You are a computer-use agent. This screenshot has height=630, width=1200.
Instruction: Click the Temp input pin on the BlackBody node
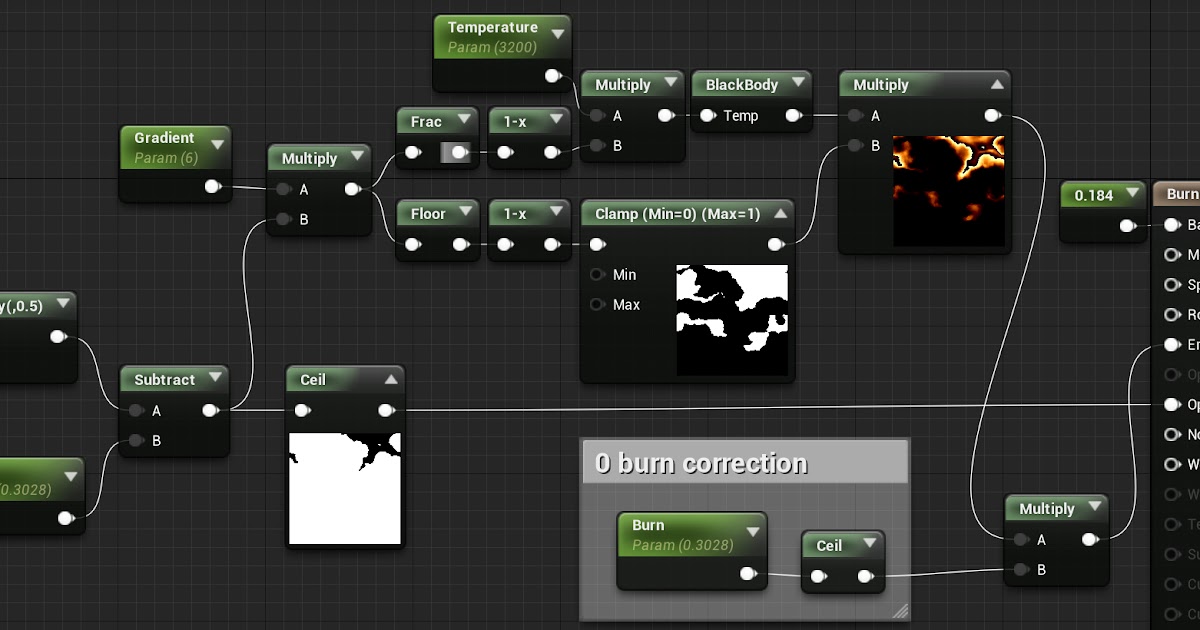[x=706, y=116]
